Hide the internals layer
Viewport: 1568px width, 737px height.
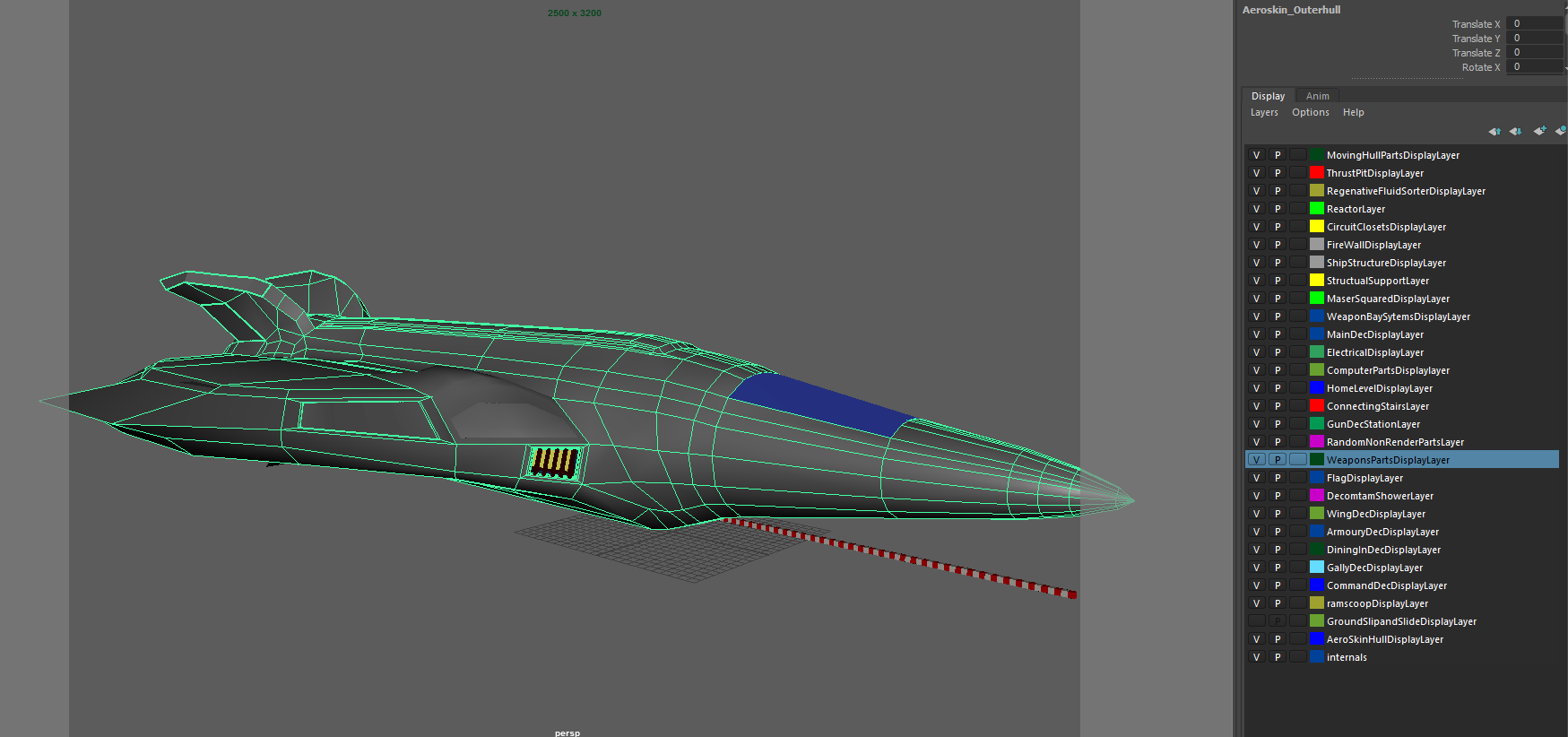pyautogui.click(x=1256, y=657)
